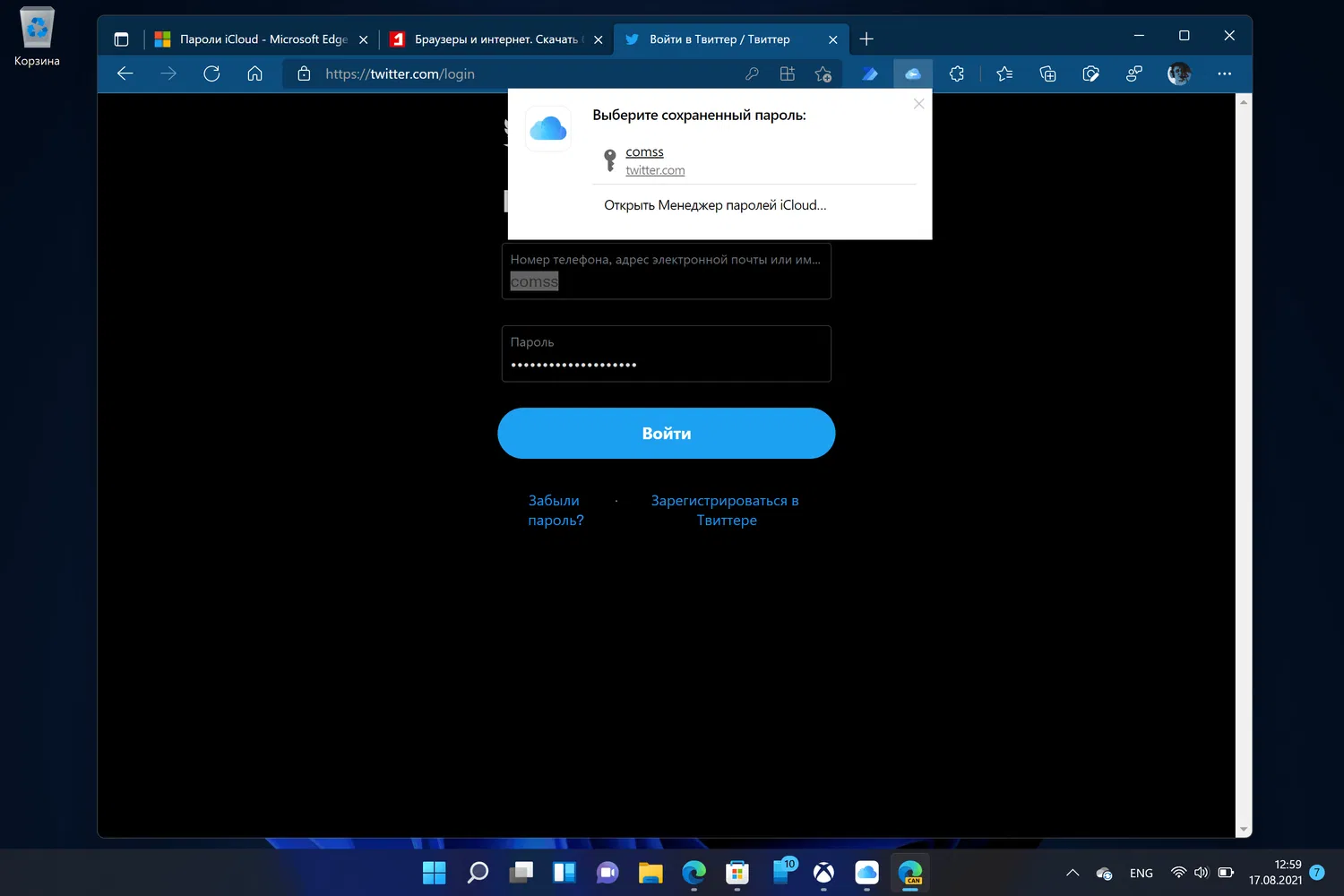Viewport: 1344px width, 896px height.
Task: Open a new browser tab
Action: (866, 39)
